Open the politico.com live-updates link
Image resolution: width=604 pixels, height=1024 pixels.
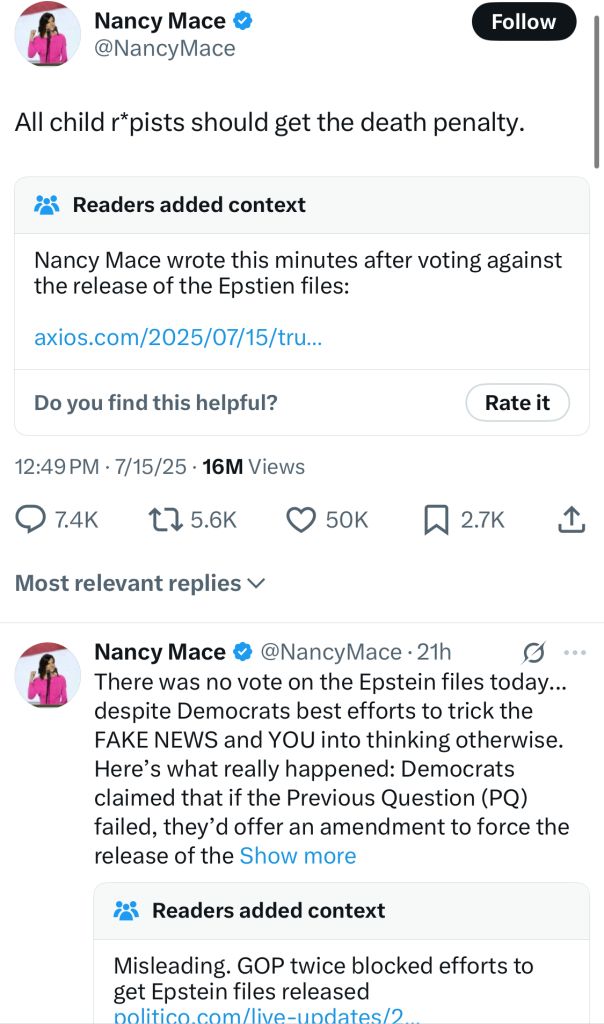[x=267, y=1015]
